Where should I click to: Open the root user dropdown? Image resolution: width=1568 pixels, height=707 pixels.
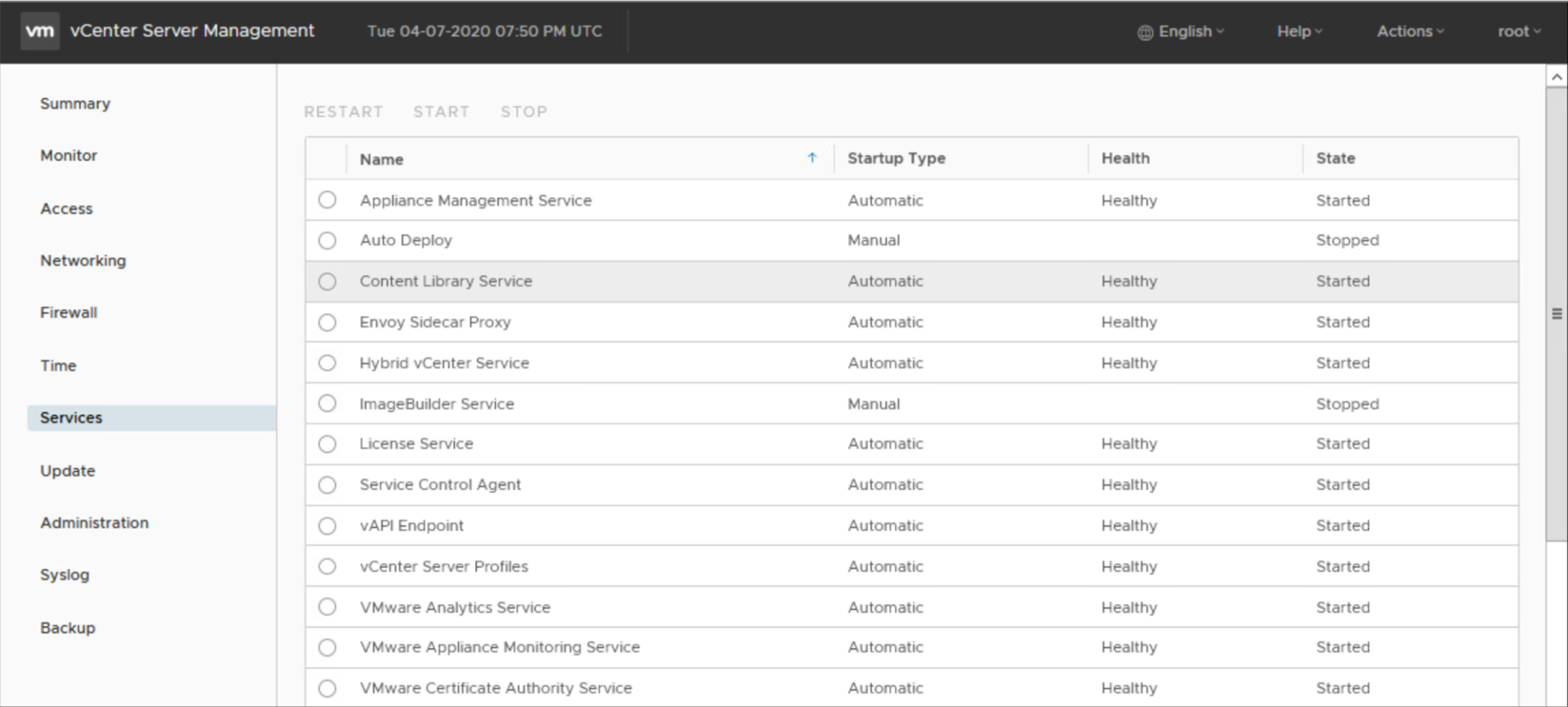(1519, 31)
